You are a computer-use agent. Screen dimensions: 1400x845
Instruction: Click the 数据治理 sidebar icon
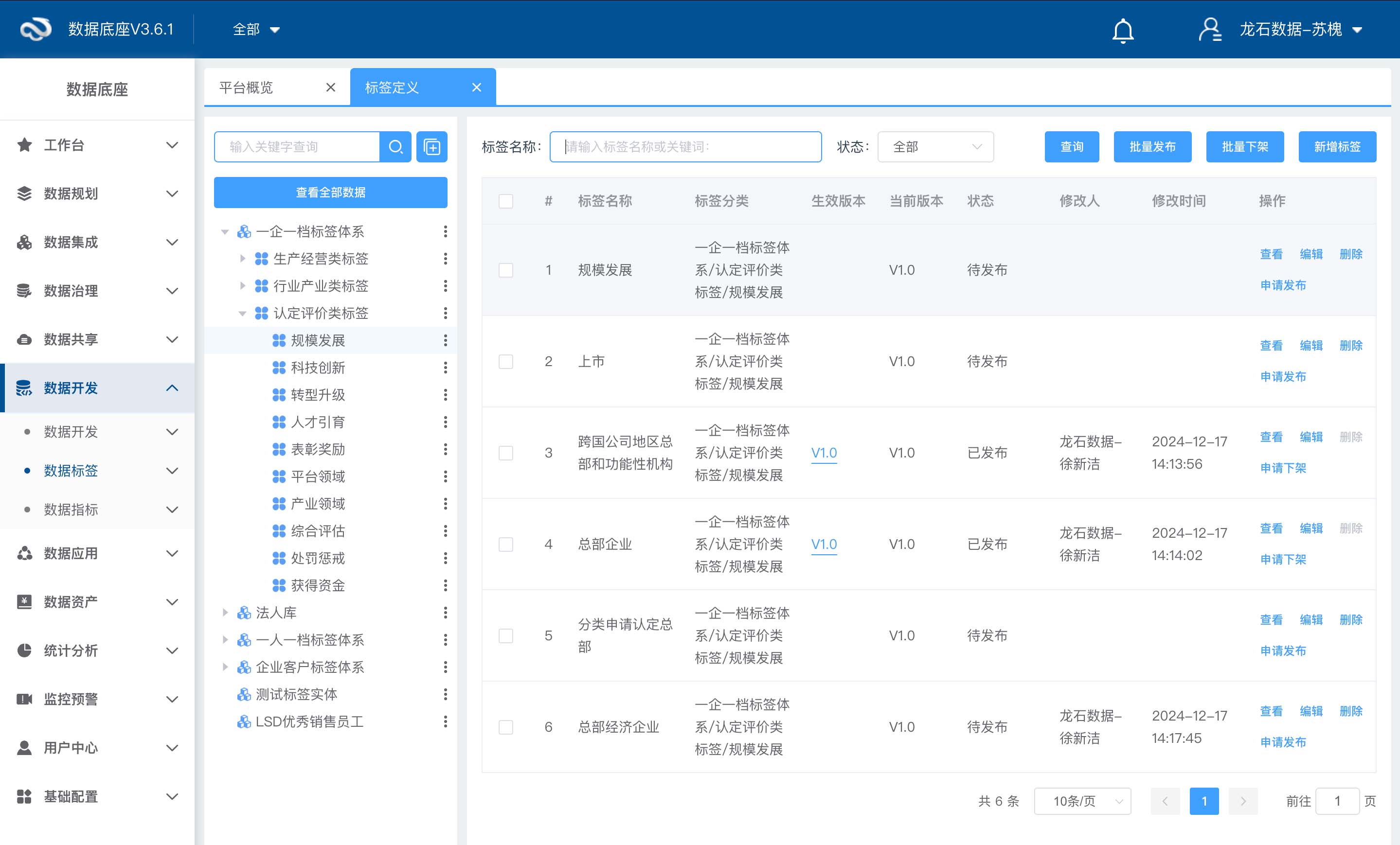tap(24, 291)
